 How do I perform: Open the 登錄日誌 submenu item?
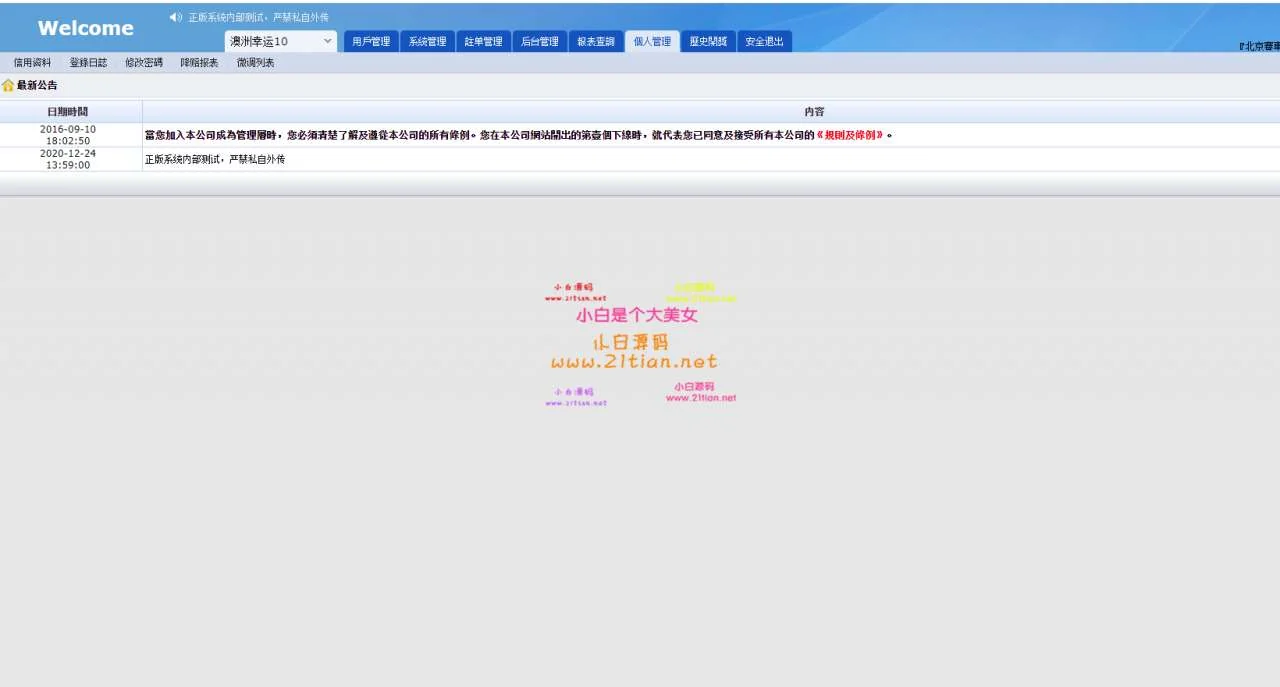coord(88,63)
